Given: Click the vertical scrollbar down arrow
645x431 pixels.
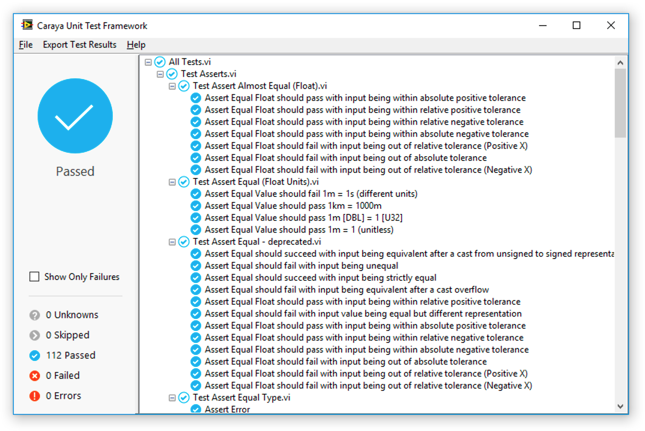Looking at the screenshot, I should coord(620,406).
